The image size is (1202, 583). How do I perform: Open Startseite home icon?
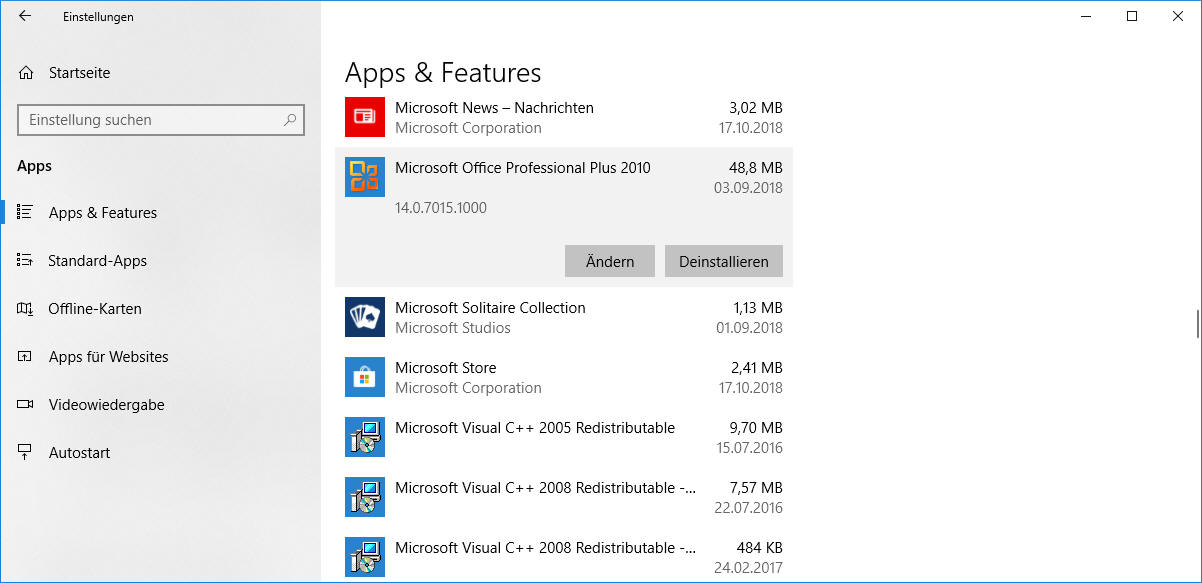click(x=26, y=73)
